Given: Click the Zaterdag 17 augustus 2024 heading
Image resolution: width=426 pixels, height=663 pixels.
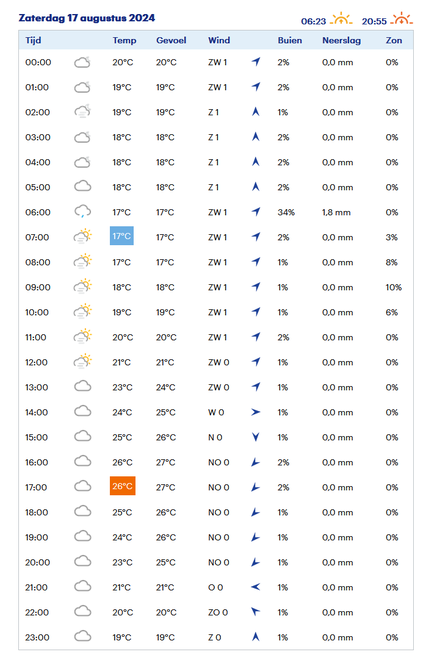Looking at the screenshot, I should click(x=87, y=18).
